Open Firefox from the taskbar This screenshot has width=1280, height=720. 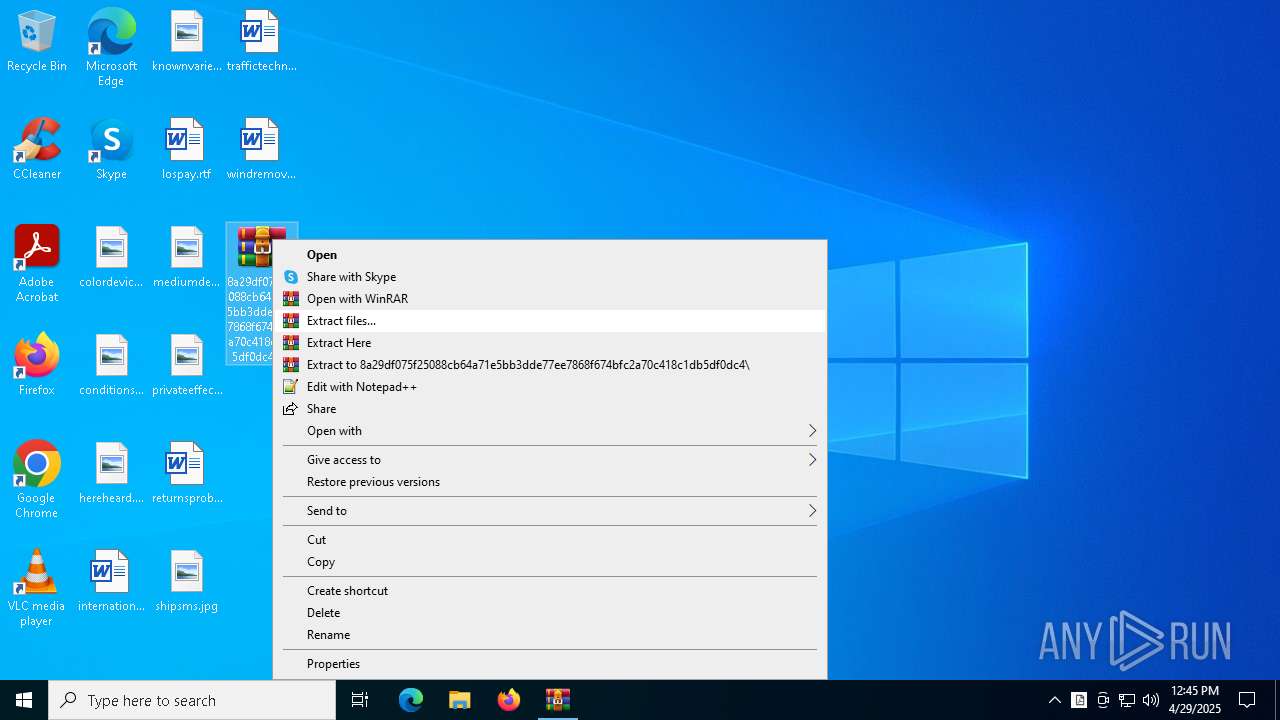point(509,700)
